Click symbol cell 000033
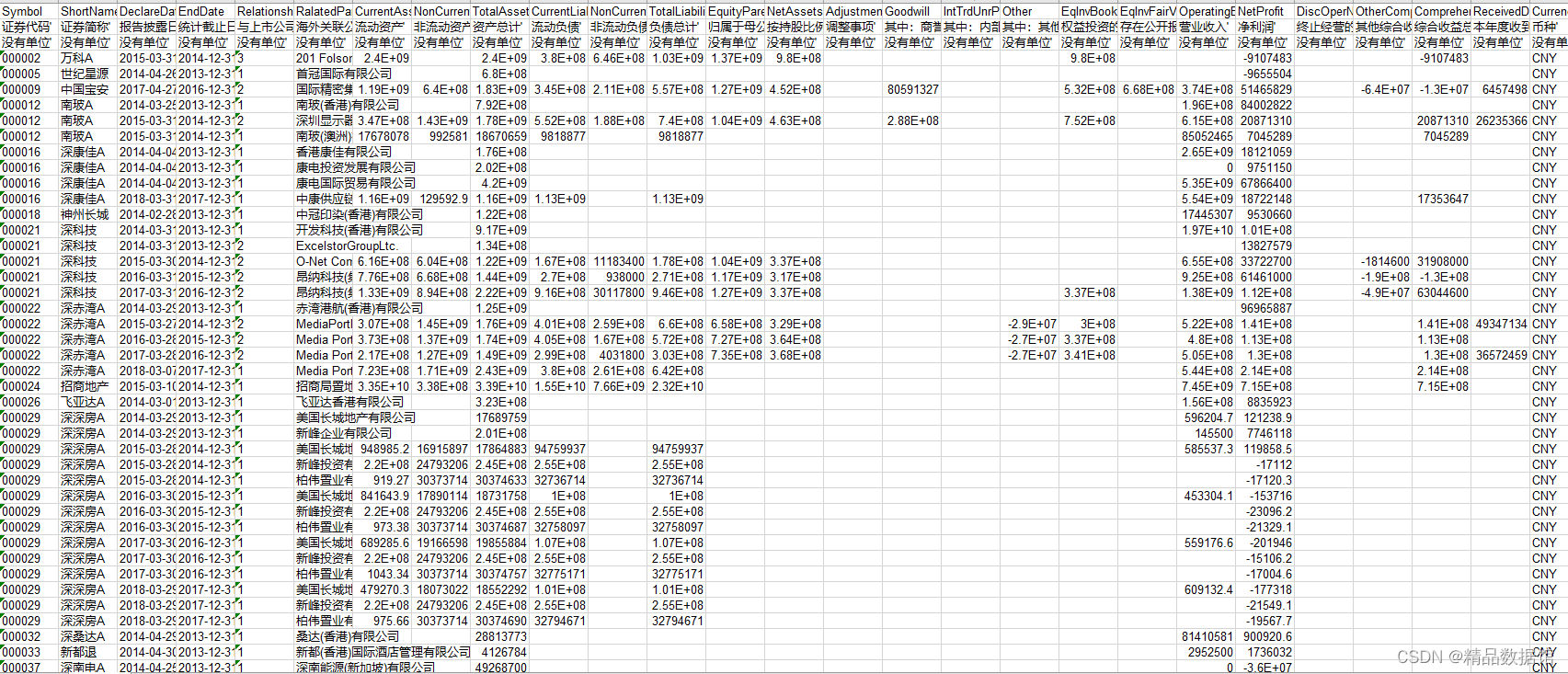The width and height of the screenshot is (1568, 674). click(29, 652)
